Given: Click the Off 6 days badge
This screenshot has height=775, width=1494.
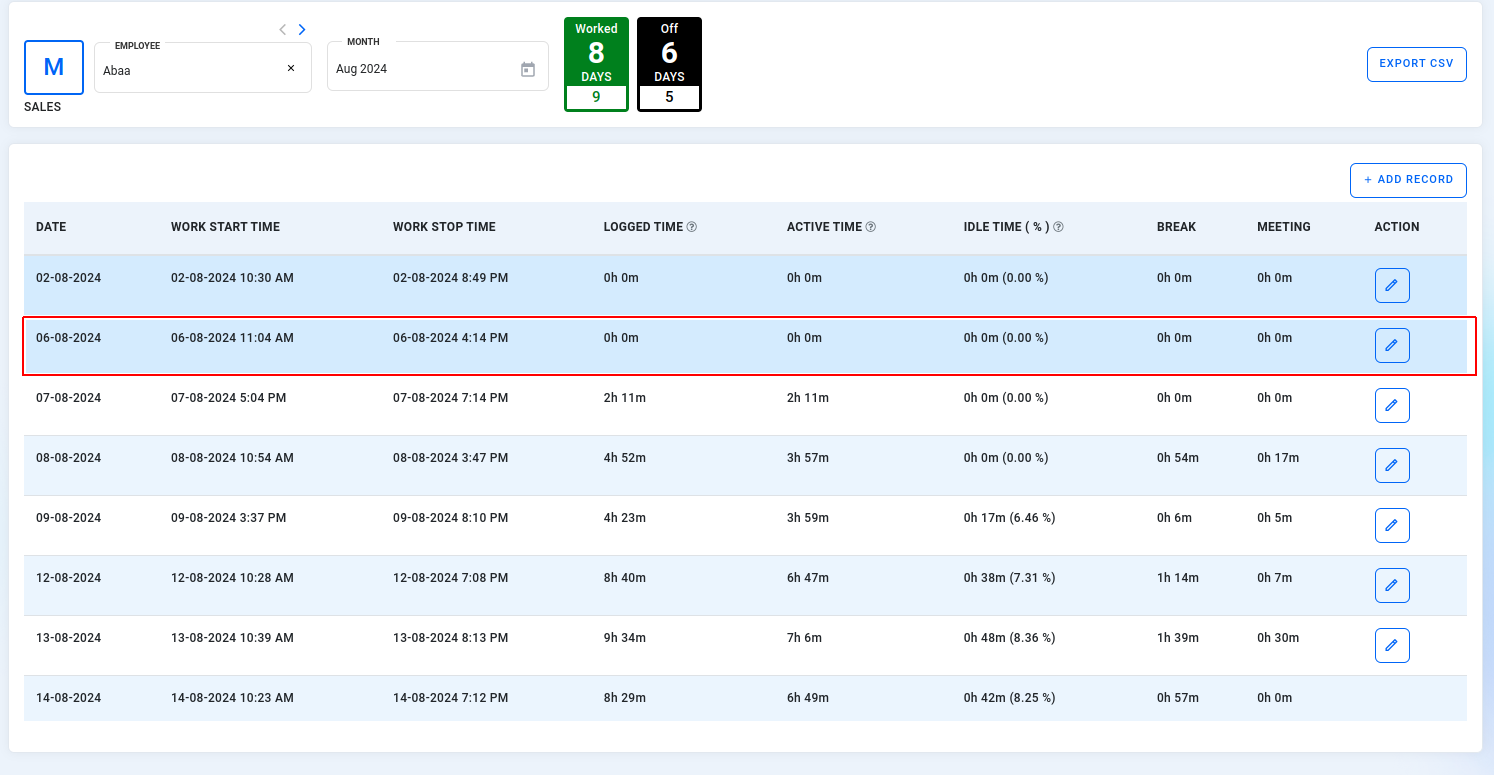Looking at the screenshot, I should tap(669, 64).
